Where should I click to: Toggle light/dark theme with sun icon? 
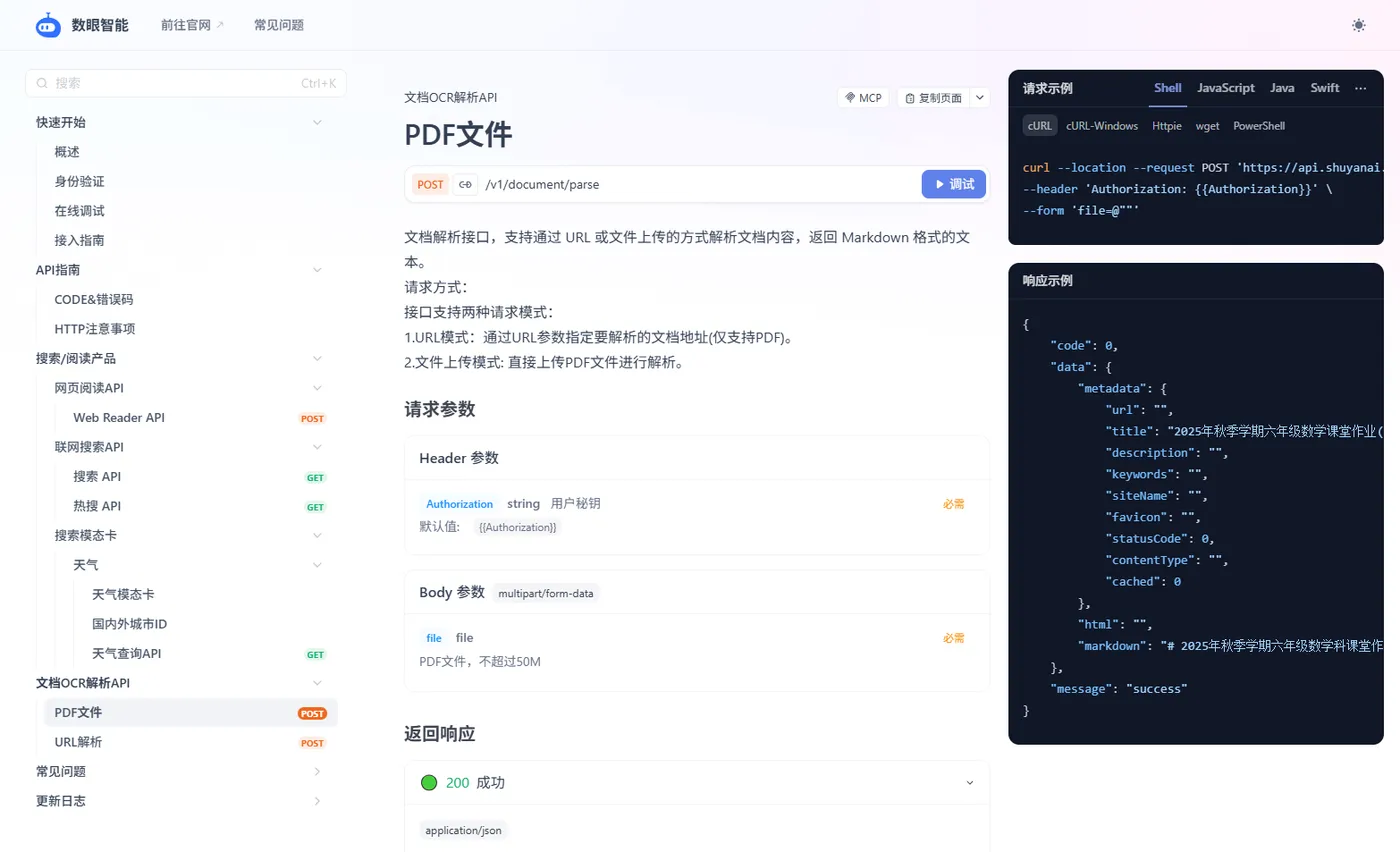(1358, 25)
